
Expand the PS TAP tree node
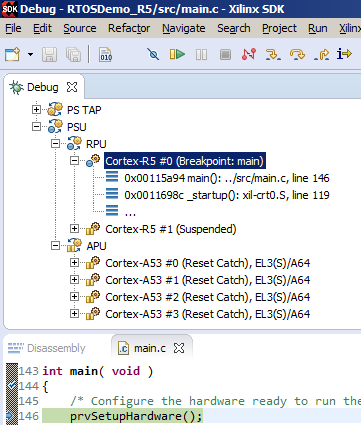point(36,109)
